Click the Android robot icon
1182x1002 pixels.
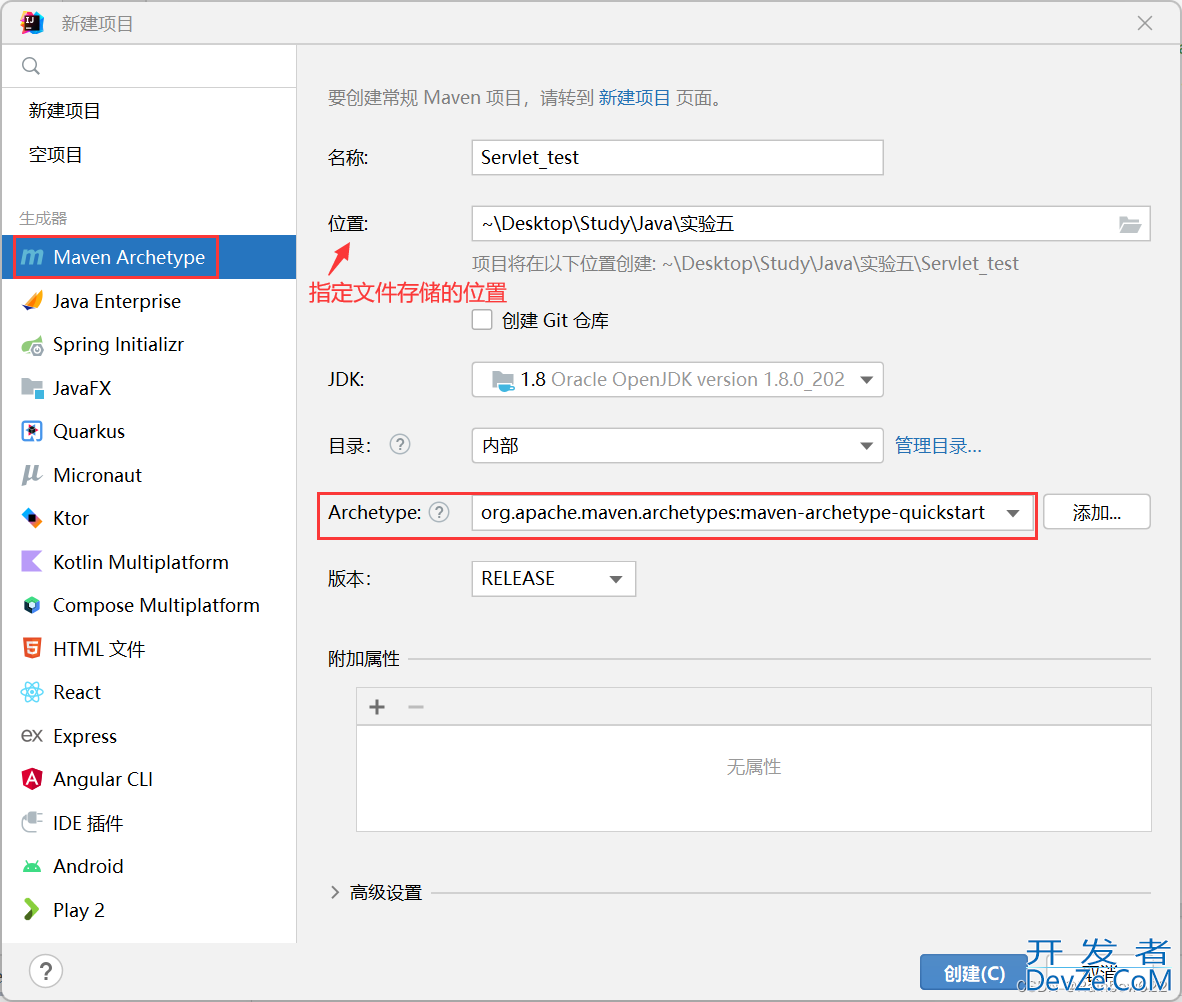coord(32,866)
